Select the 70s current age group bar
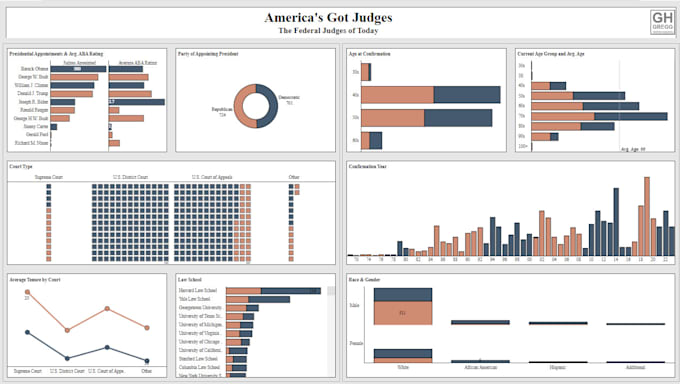The height and width of the screenshot is (384, 680). click(599, 116)
